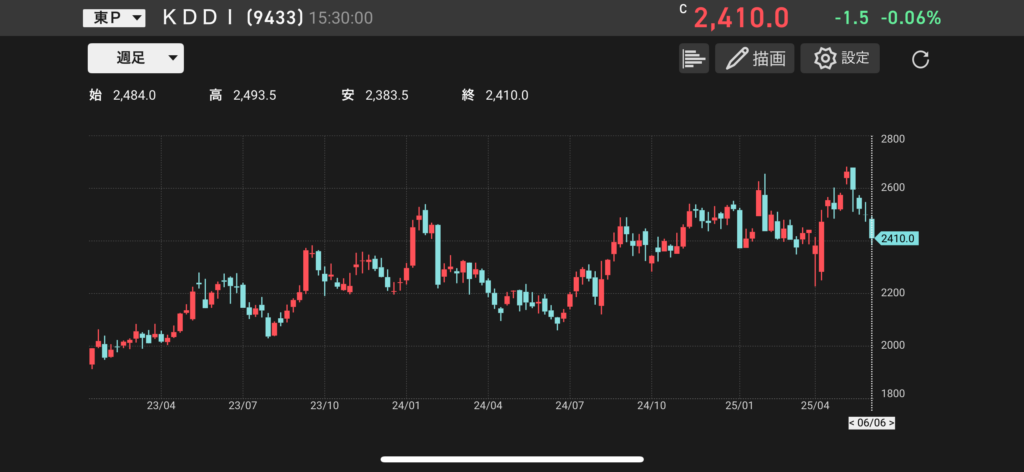Click the 2800 price axis label
The width and height of the screenshot is (1024, 472).
click(x=892, y=139)
